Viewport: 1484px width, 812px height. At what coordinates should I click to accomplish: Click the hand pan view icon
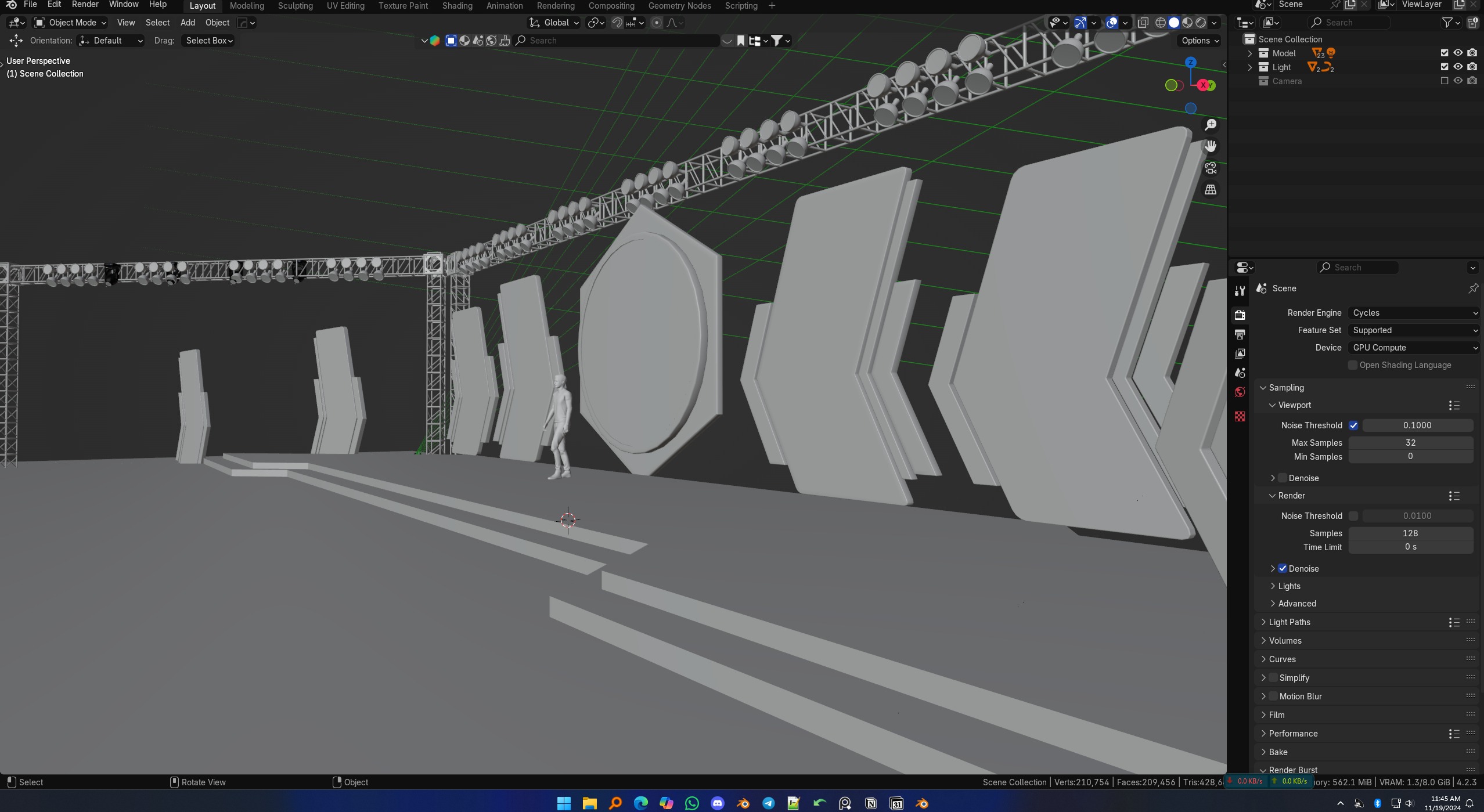tap(1211, 146)
